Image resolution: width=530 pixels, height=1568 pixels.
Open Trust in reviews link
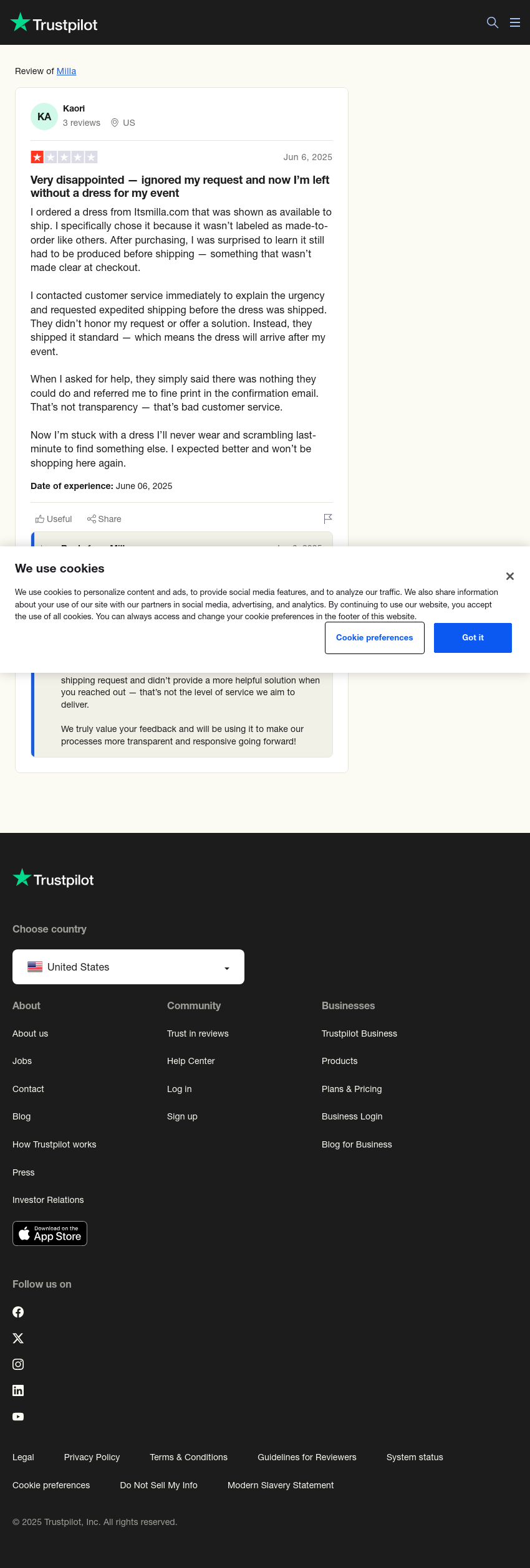pos(198,1033)
